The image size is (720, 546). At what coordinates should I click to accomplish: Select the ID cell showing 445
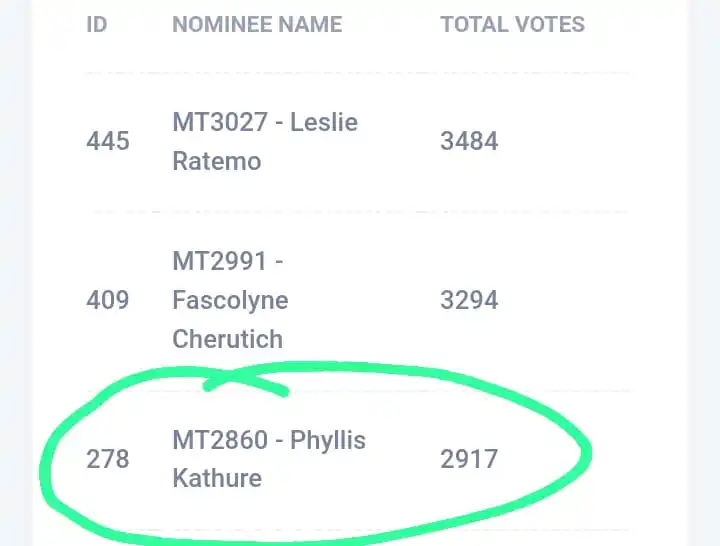point(108,141)
